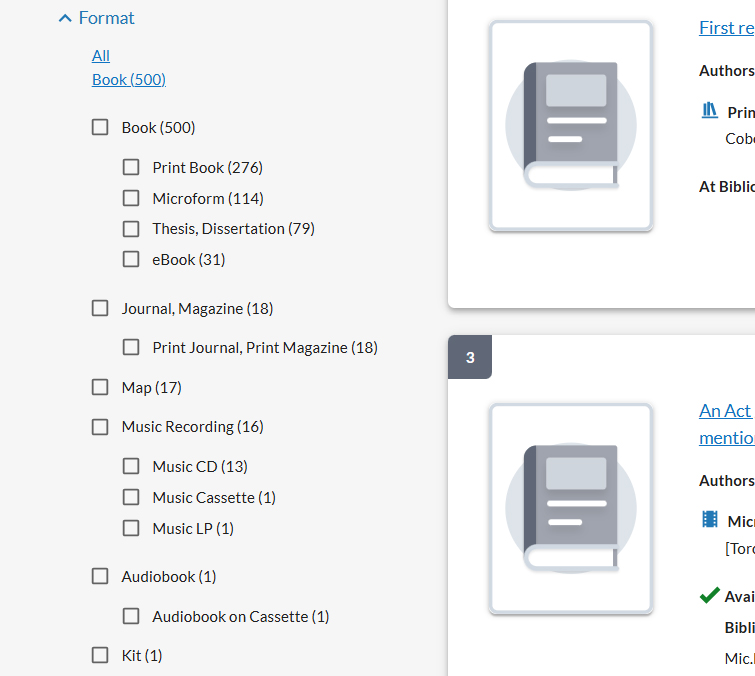
Task: Open result 3's book cover image
Action: coord(571,508)
